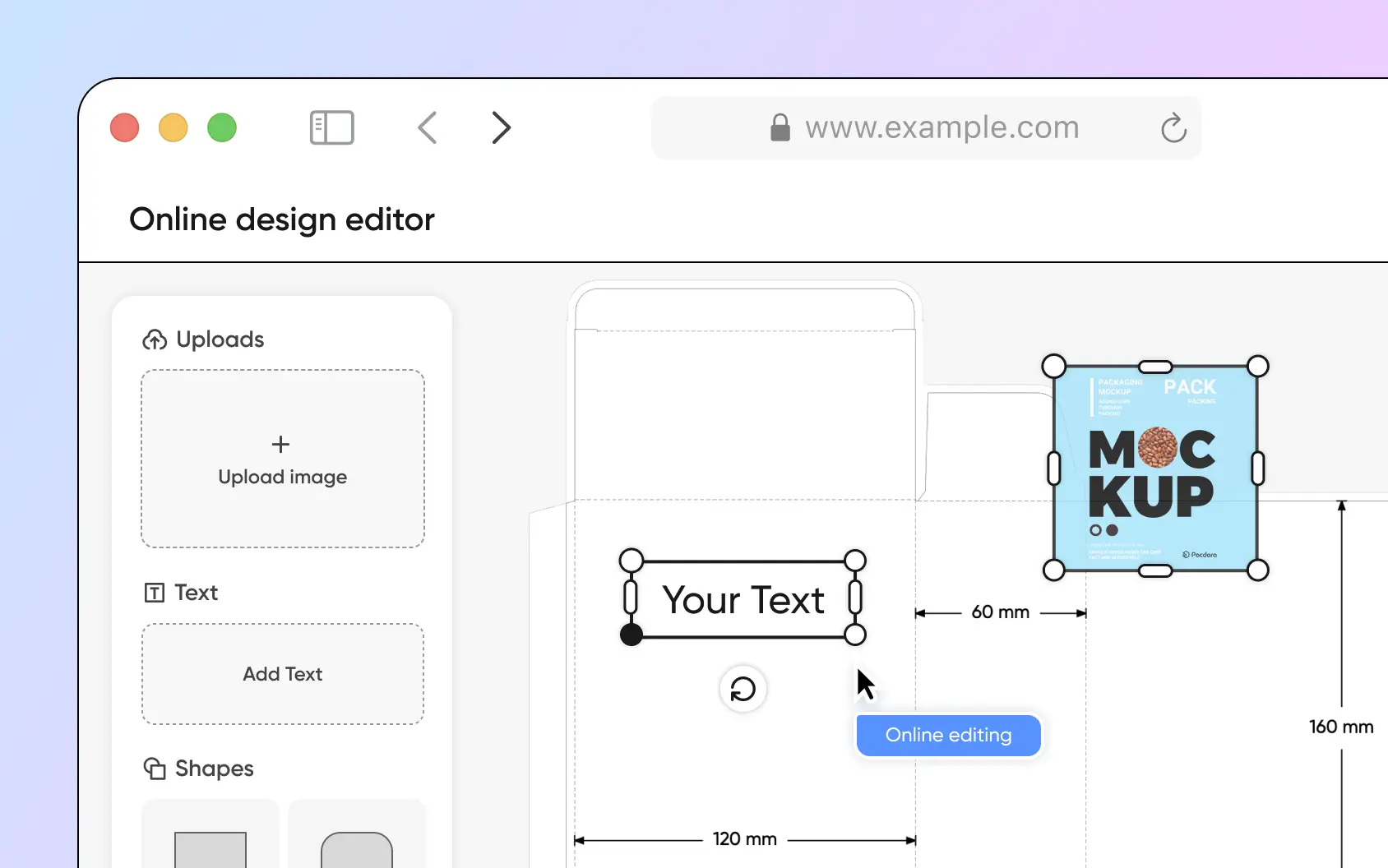Click the rotate handle below Your Text
The height and width of the screenshot is (868, 1388).
pyautogui.click(x=743, y=690)
